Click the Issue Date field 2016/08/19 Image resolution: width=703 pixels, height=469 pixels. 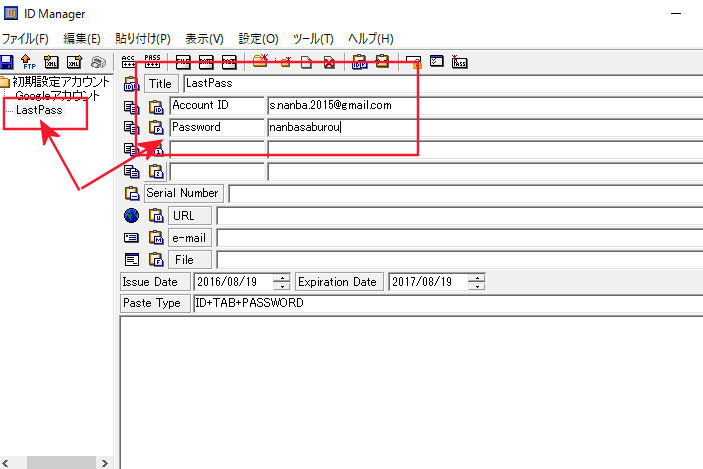click(x=234, y=282)
